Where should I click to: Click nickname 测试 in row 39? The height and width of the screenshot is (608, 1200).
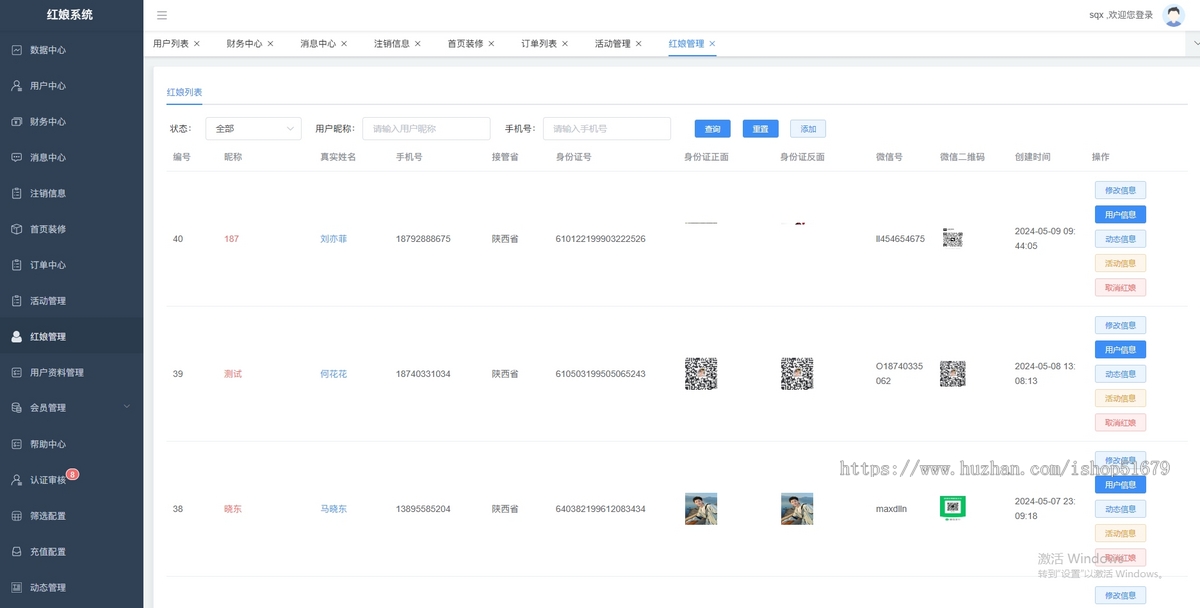pos(233,374)
